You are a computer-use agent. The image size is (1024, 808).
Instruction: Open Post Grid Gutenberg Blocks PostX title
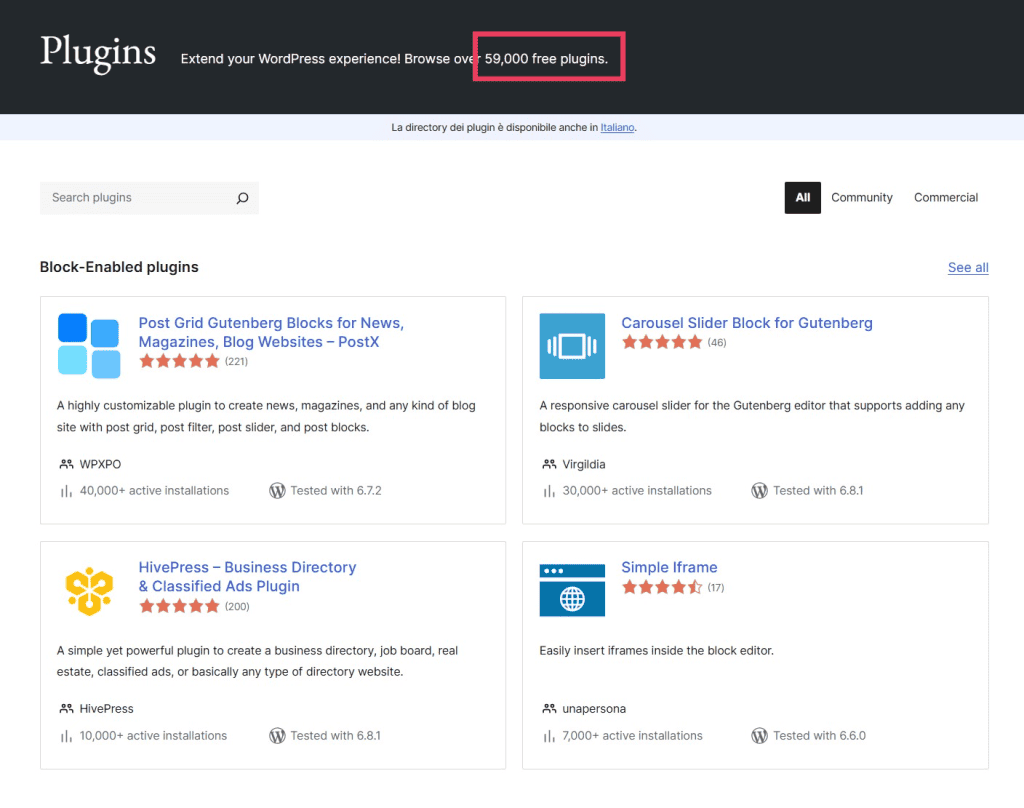271,332
